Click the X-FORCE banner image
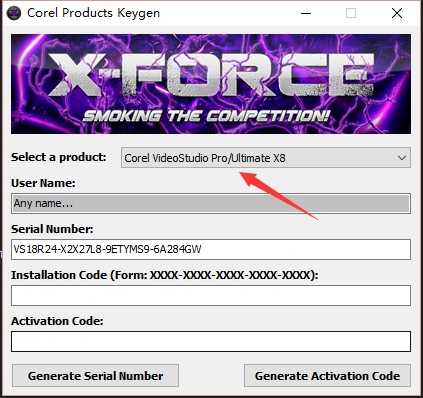Screen dimensions: 423x398 click(x=211, y=84)
